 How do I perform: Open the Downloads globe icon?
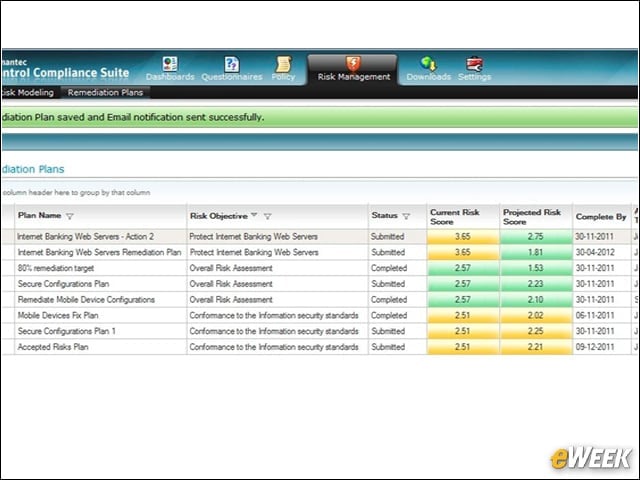point(429,64)
